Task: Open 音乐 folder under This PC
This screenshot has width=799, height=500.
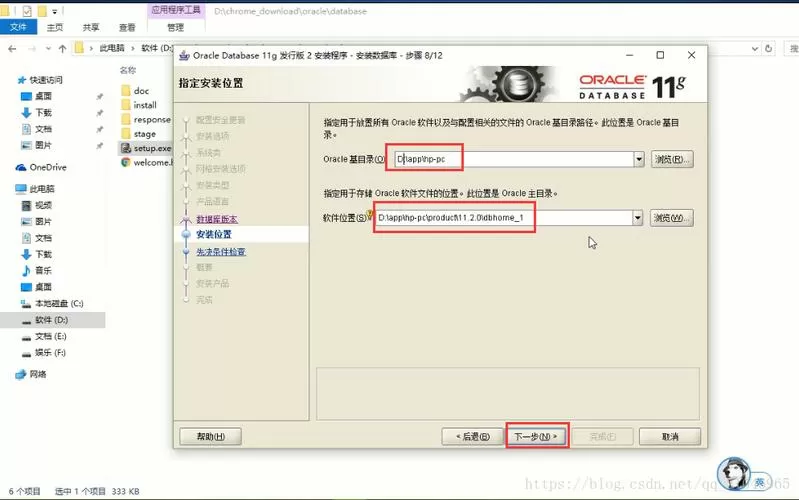Action: pos(36,270)
